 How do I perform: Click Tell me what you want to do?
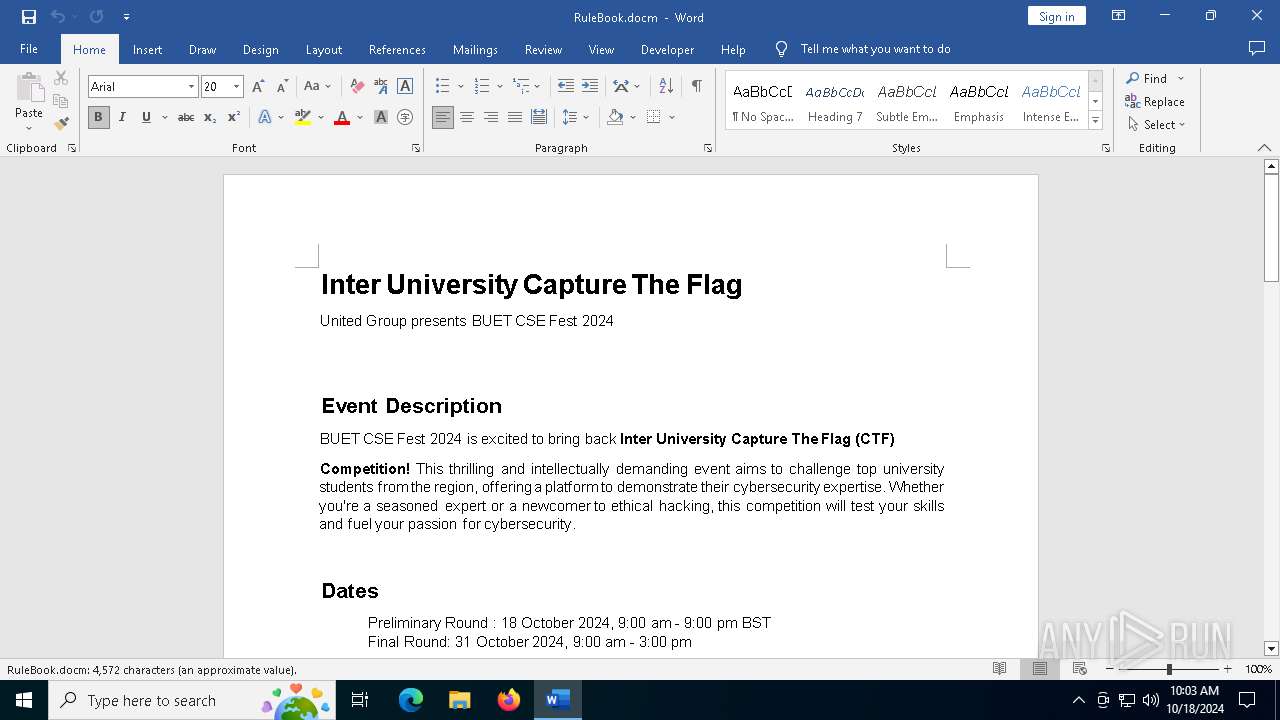click(875, 49)
